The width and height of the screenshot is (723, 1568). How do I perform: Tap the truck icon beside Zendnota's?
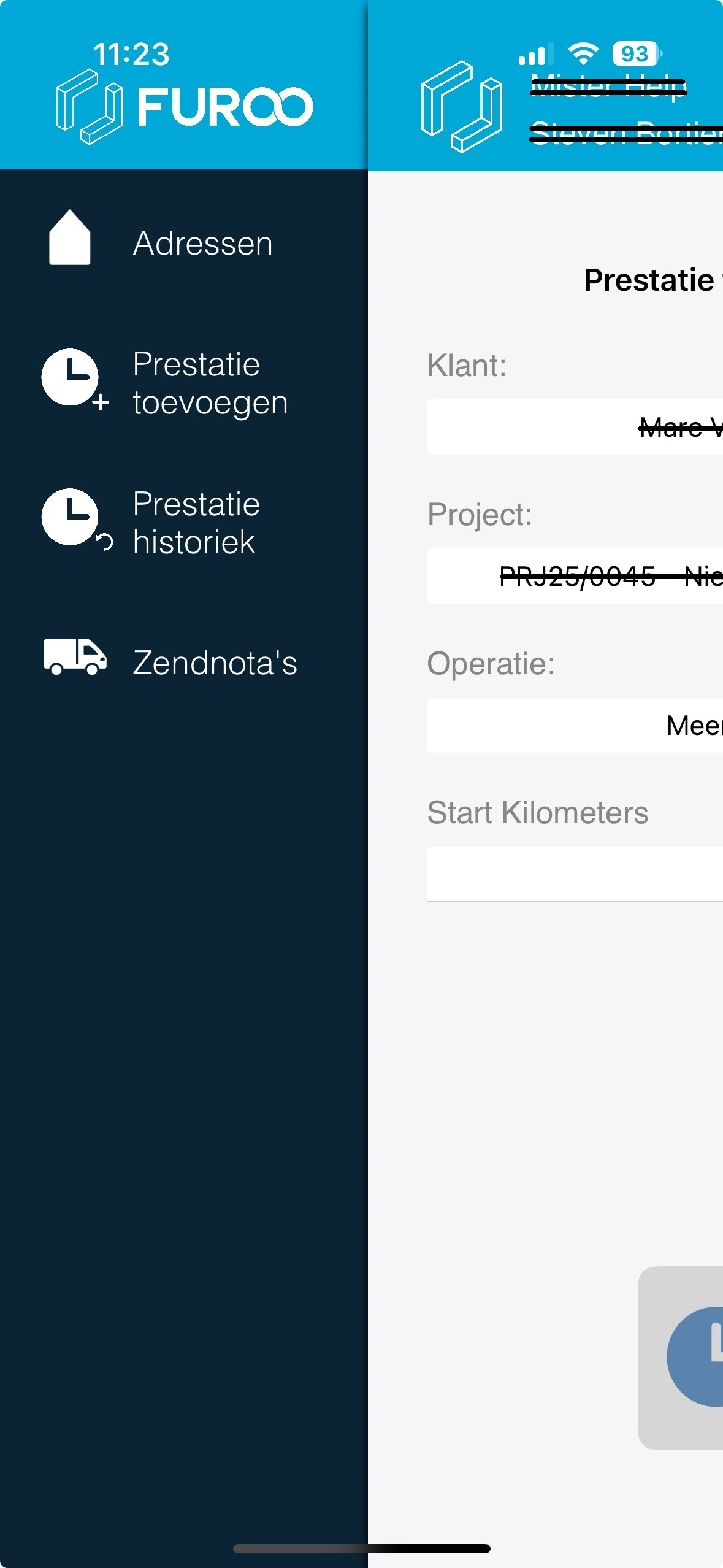(75, 656)
